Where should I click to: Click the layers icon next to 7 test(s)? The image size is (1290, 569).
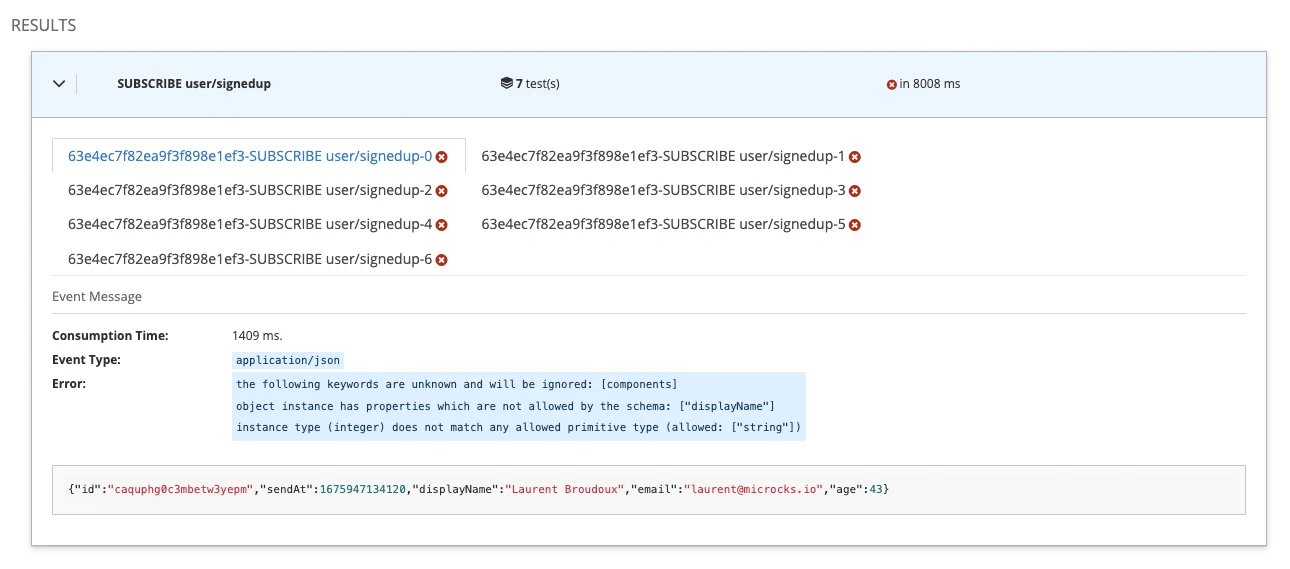506,84
